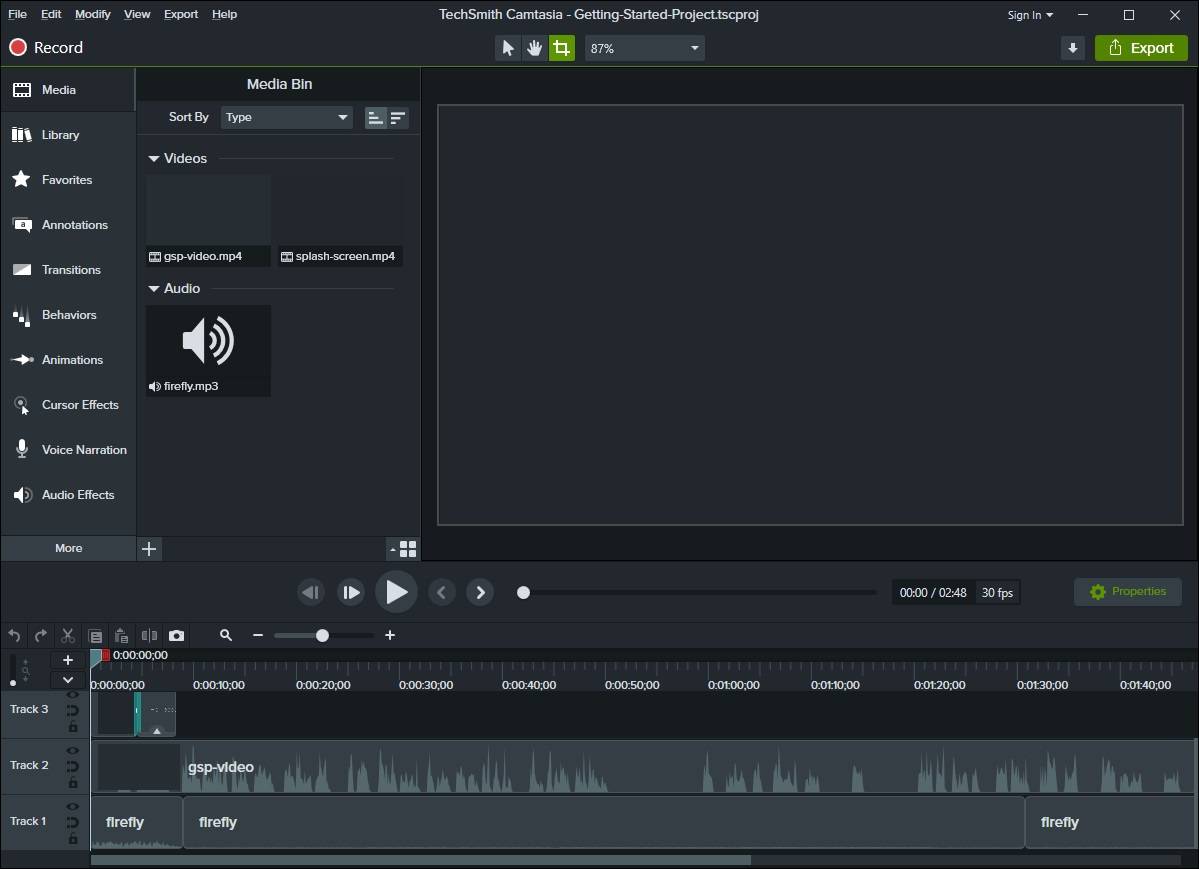Open the Voice Narration panel
The height and width of the screenshot is (869, 1199).
point(68,450)
